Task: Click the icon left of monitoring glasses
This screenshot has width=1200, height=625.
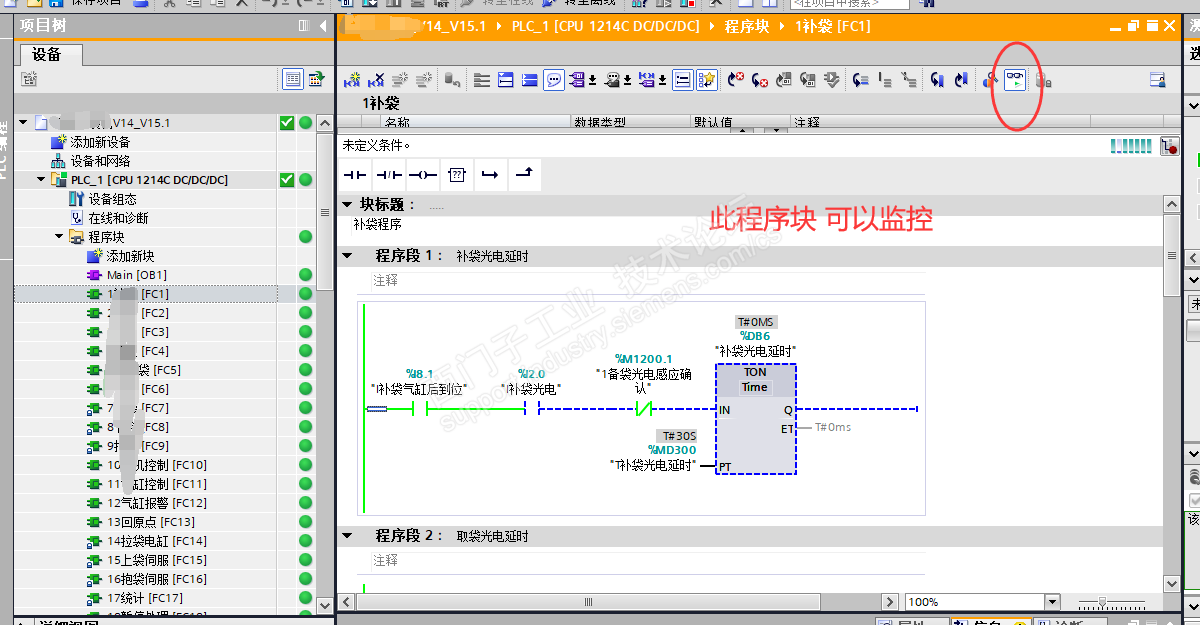Action: point(991,80)
